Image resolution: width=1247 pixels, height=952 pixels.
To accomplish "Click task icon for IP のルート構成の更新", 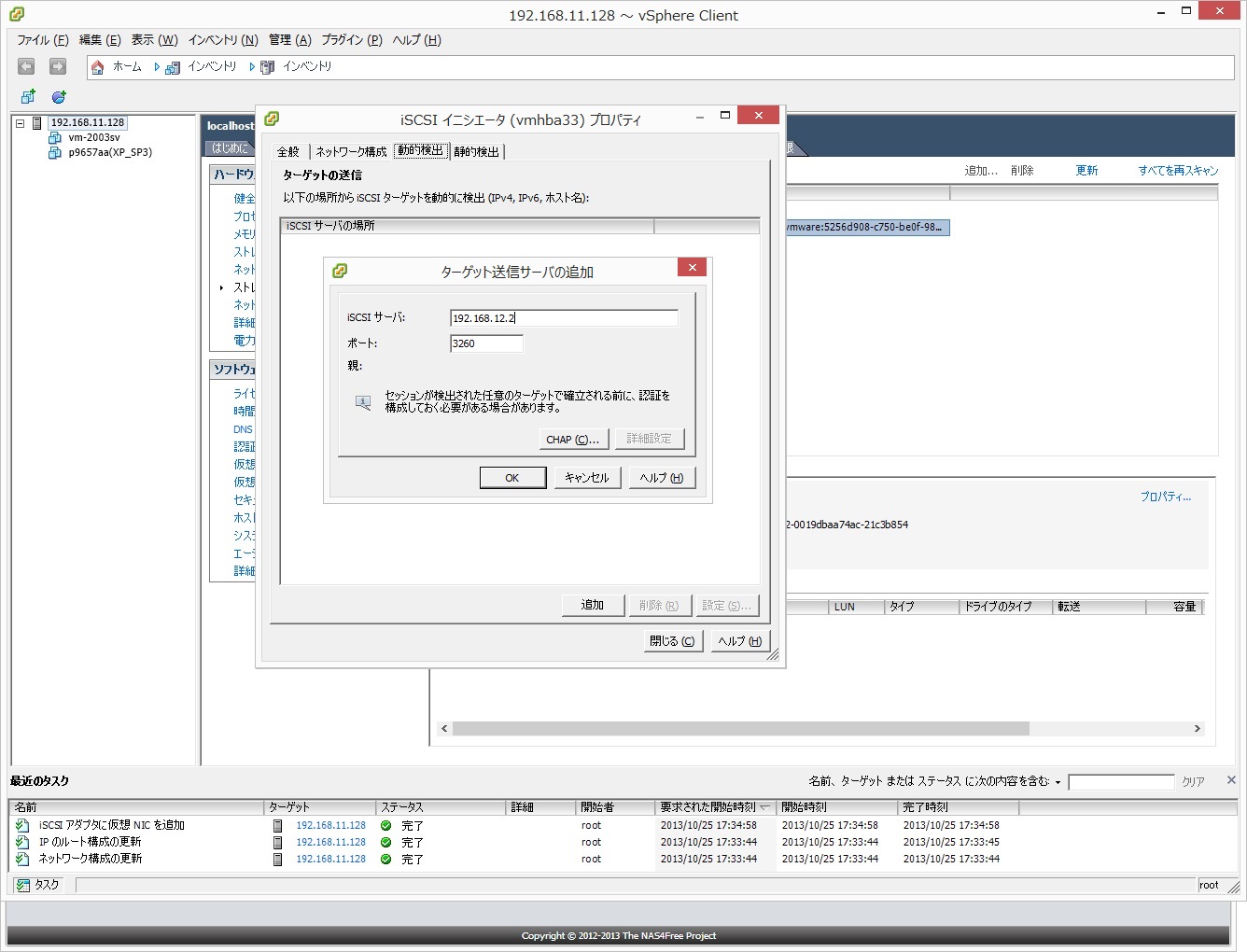I will (22, 843).
